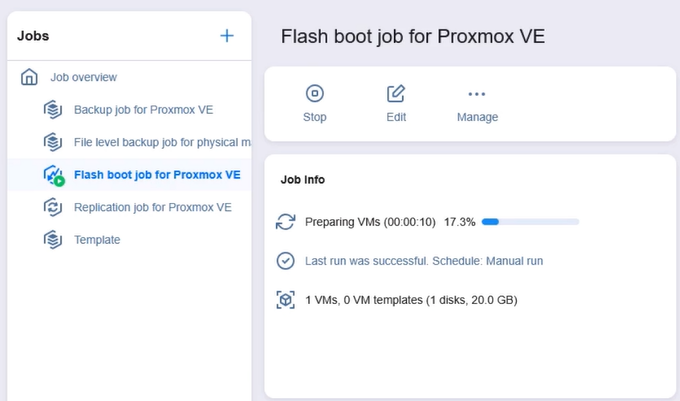Click the last run successful checkmark icon
Viewport: 680px width, 401px height.
tap(286, 261)
